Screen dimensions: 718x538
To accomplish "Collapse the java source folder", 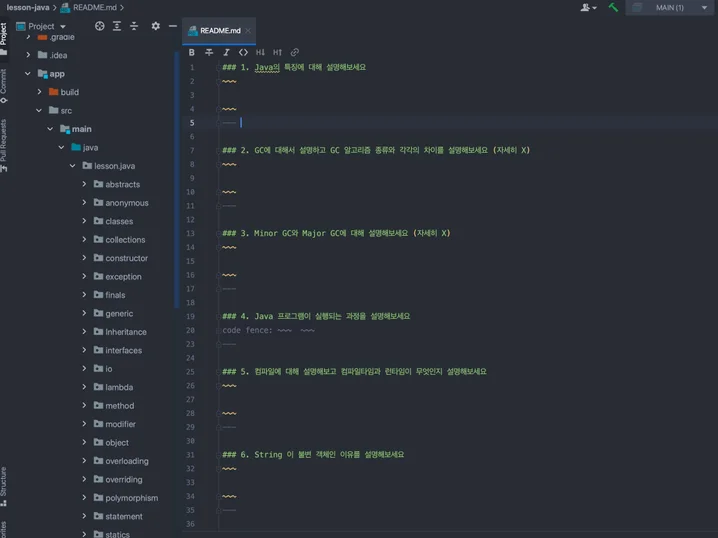I will [x=61, y=147].
